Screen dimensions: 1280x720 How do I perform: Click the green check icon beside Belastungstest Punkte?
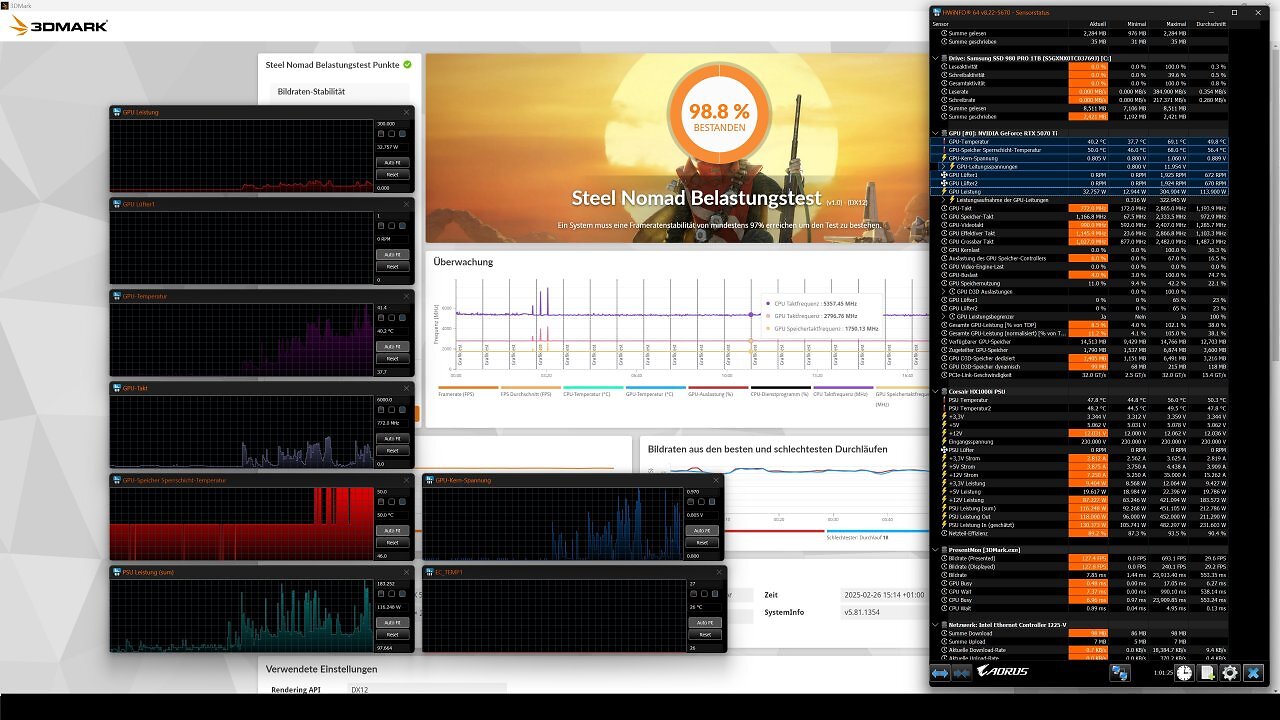[x=407, y=65]
